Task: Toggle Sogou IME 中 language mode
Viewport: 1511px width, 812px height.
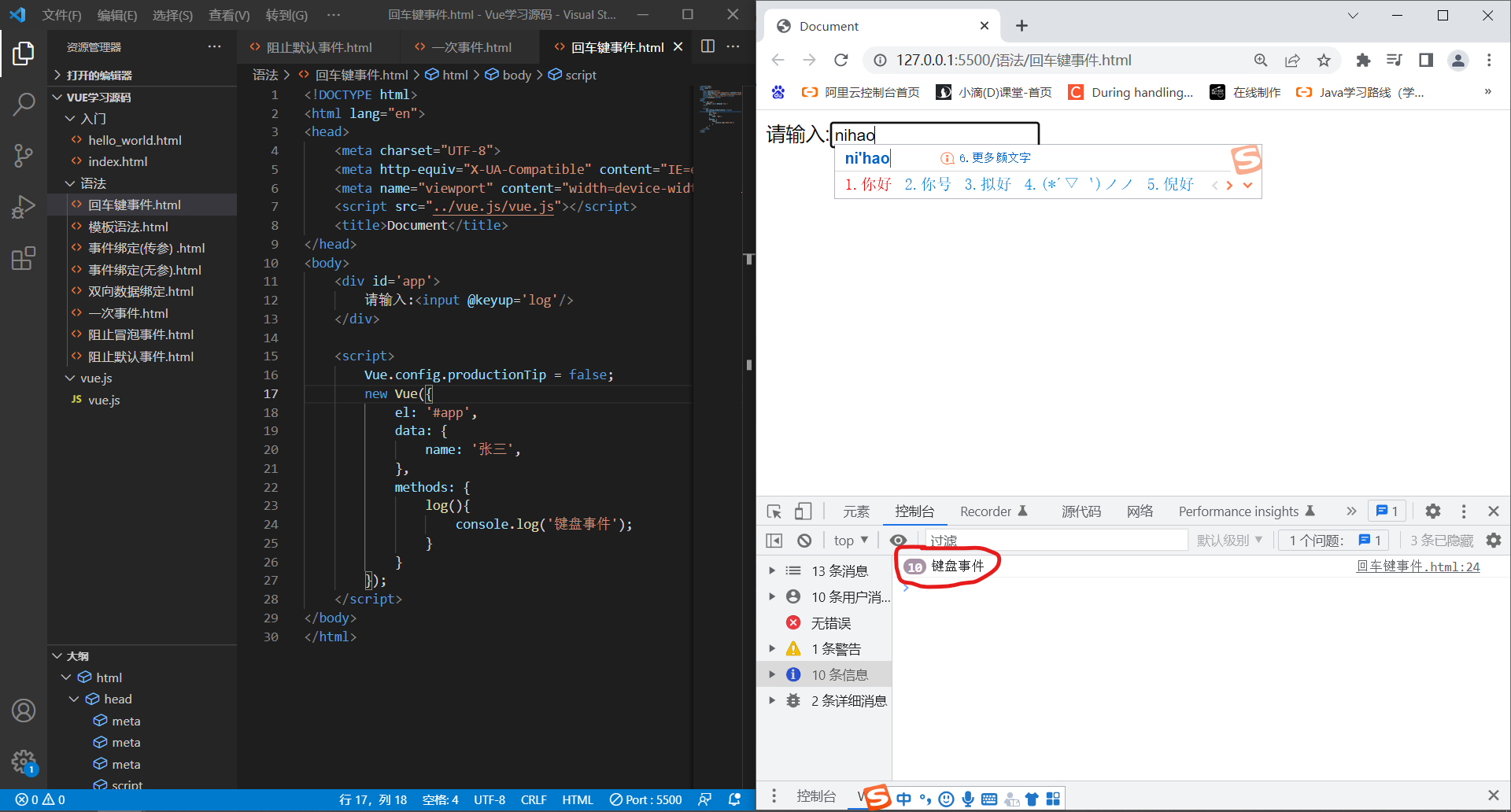Action: (x=903, y=799)
